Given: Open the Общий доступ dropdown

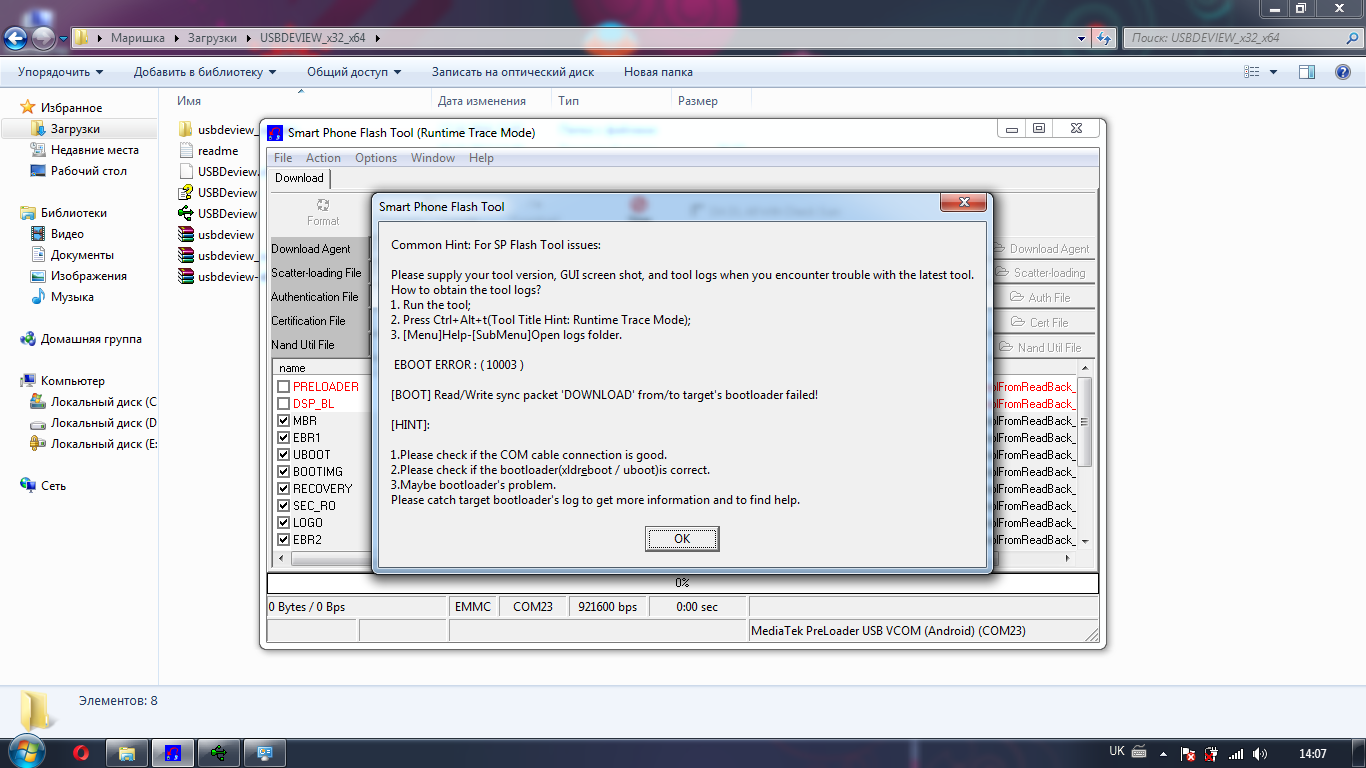Looking at the screenshot, I should tap(354, 72).
